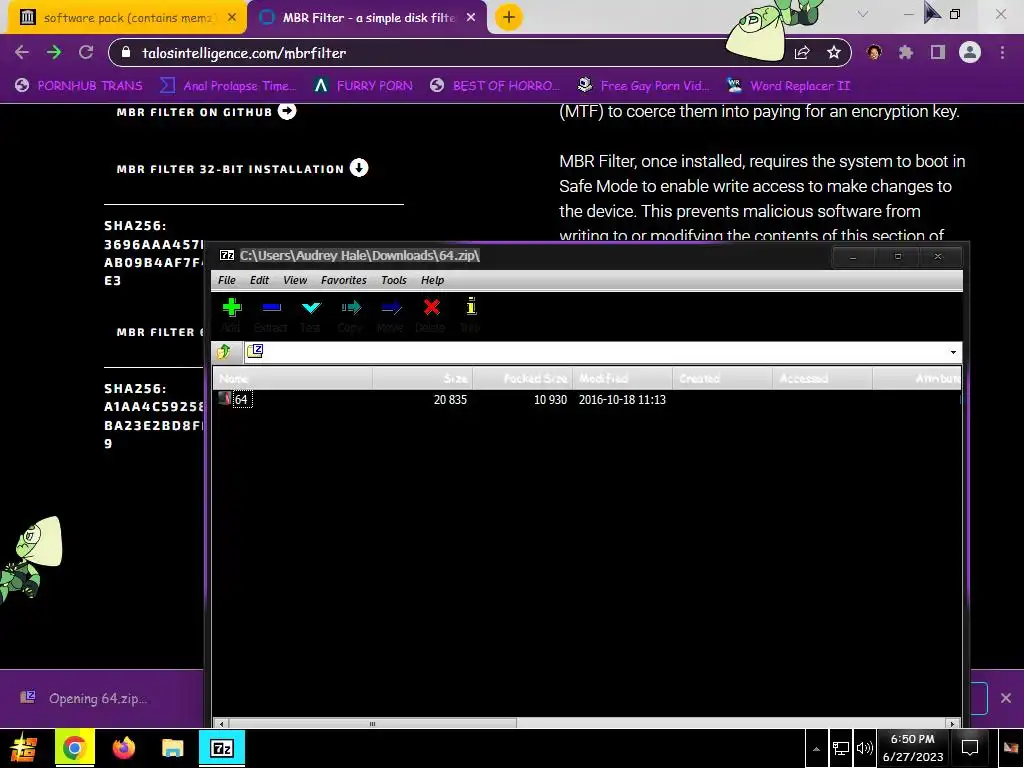Close the software pack browser tab
Screen dimensions: 1024x768
pos(231,18)
